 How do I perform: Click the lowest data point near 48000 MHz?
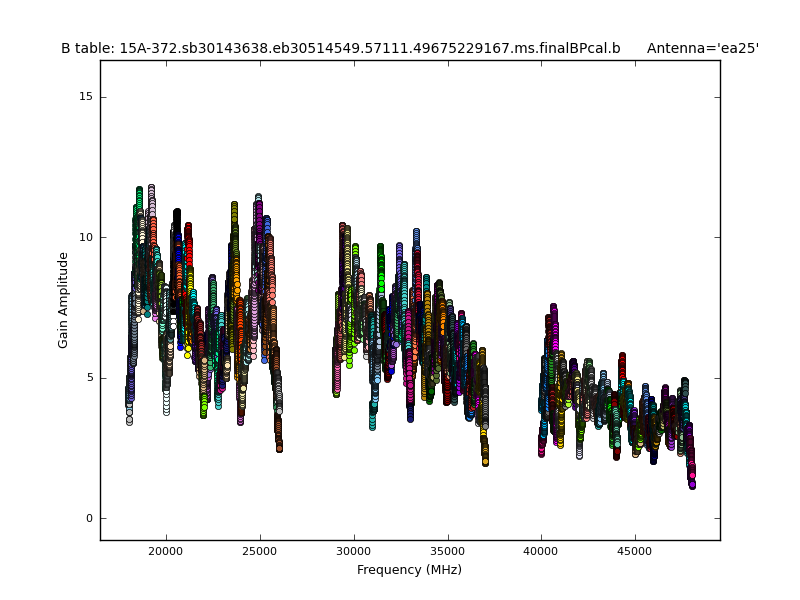click(692, 485)
